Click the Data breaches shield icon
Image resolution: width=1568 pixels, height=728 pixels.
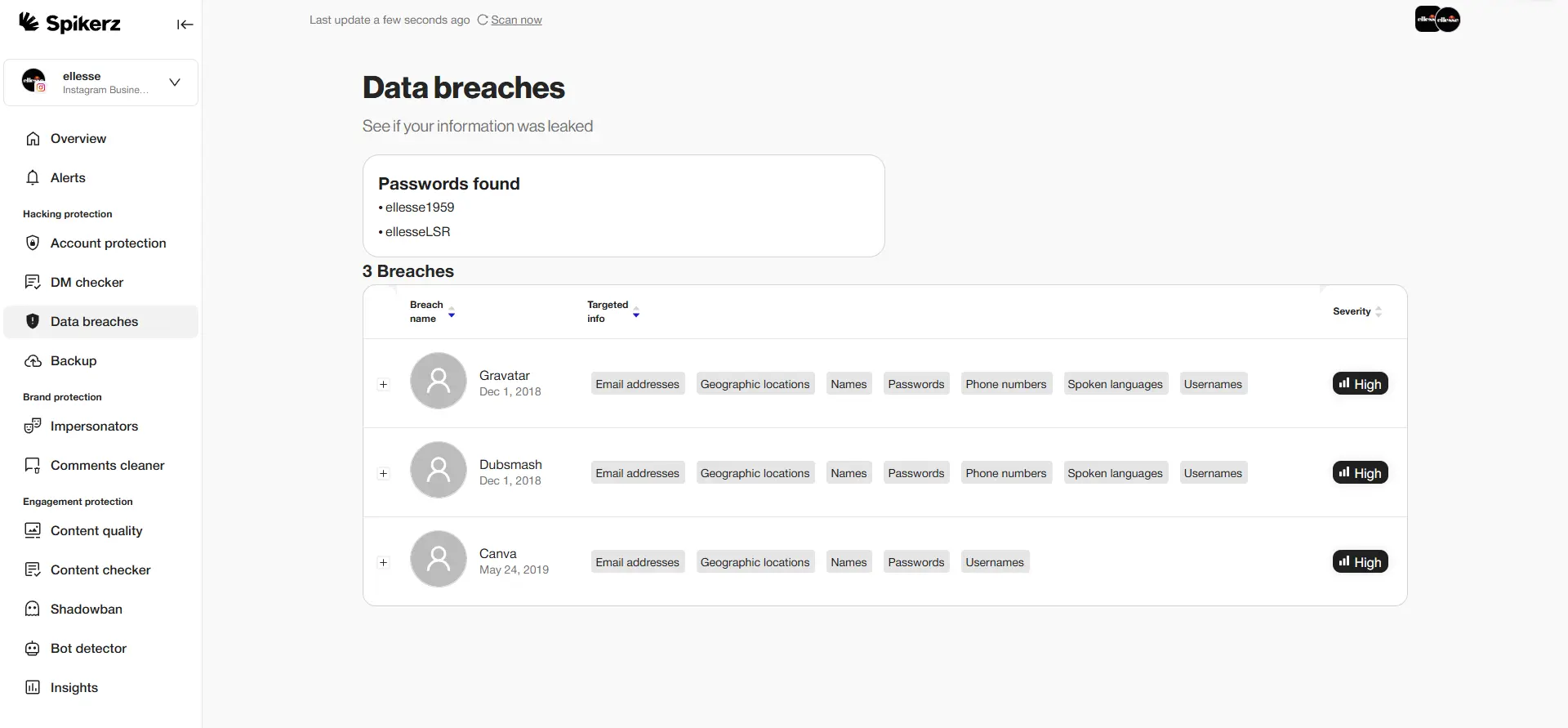point(33,322)
